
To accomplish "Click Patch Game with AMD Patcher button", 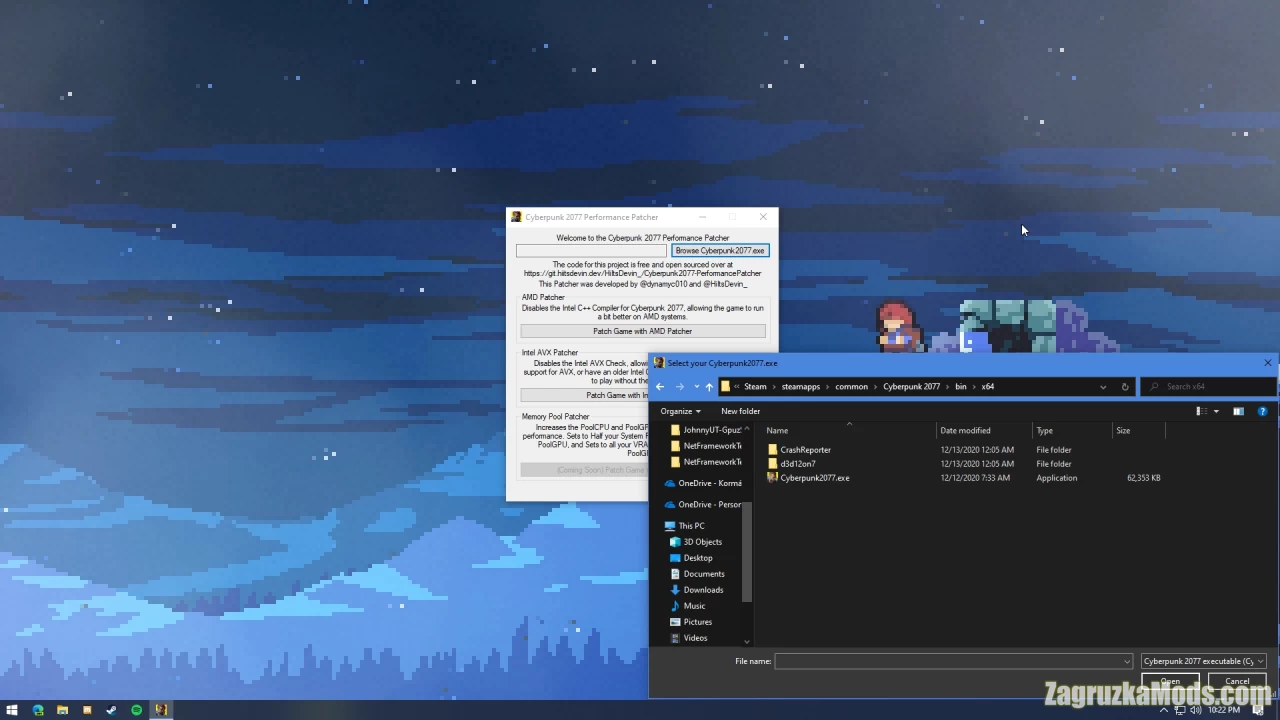I will pyautogui.click(x=642, y=331).
